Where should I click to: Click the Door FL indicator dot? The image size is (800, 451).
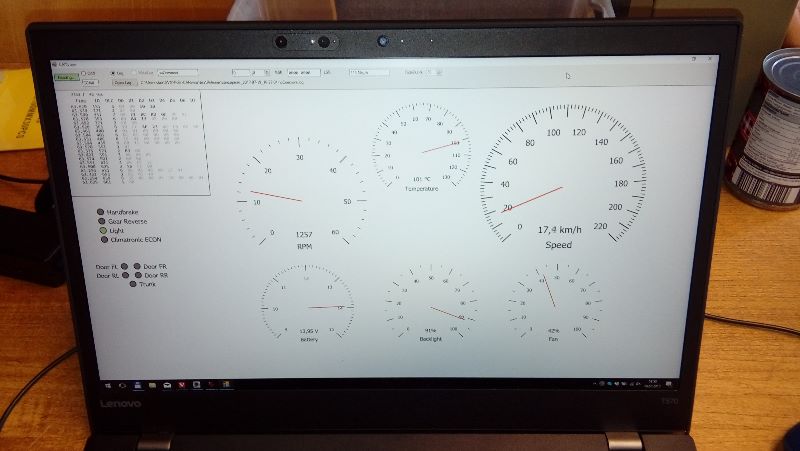pos(124,267)
